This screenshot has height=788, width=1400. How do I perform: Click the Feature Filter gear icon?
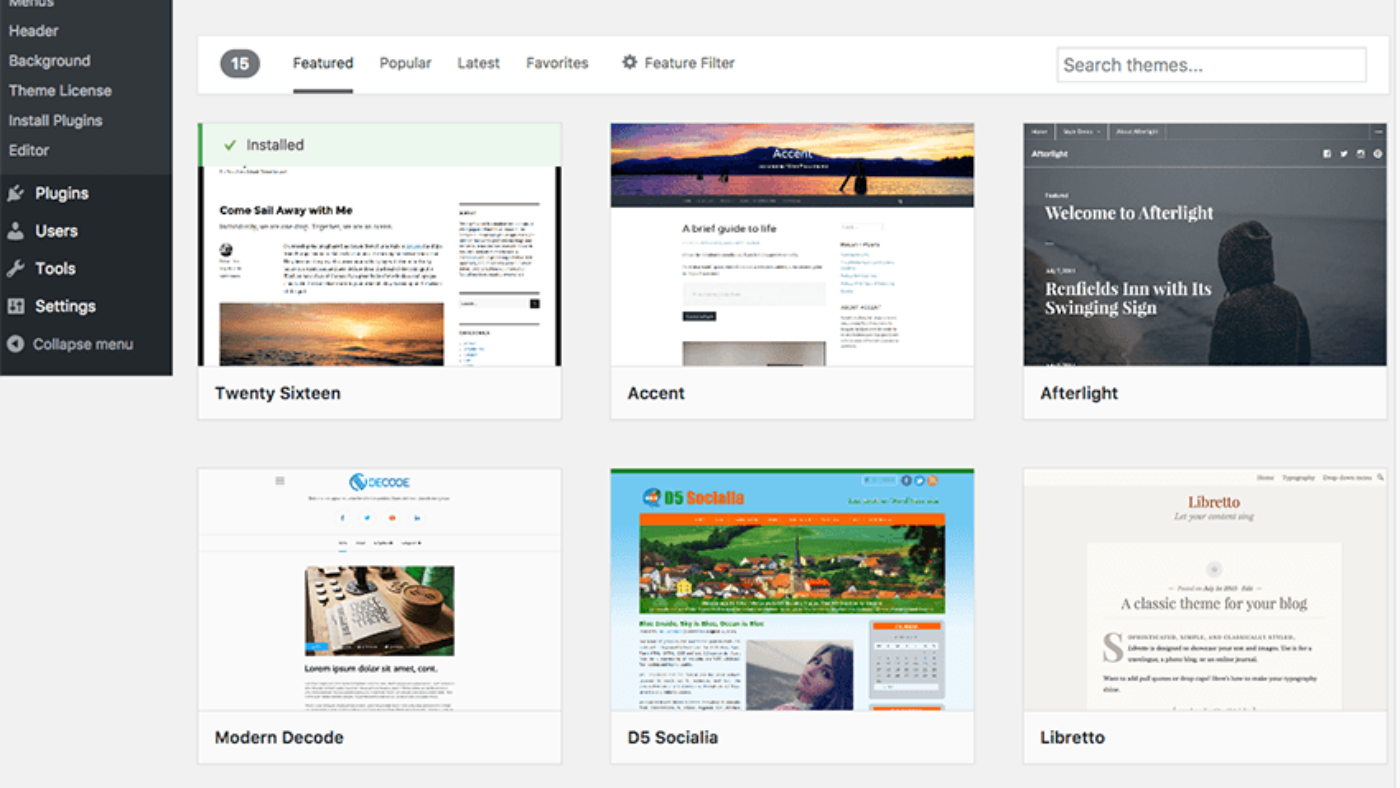pyautogui.click(x=629, y=62)
